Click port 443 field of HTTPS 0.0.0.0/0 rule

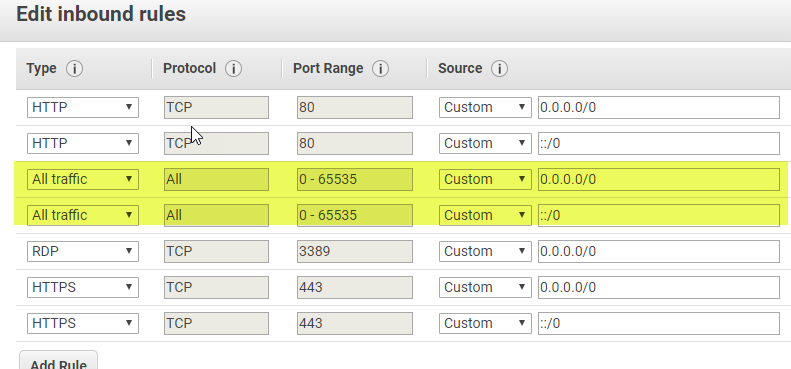[x=355, y=287]
